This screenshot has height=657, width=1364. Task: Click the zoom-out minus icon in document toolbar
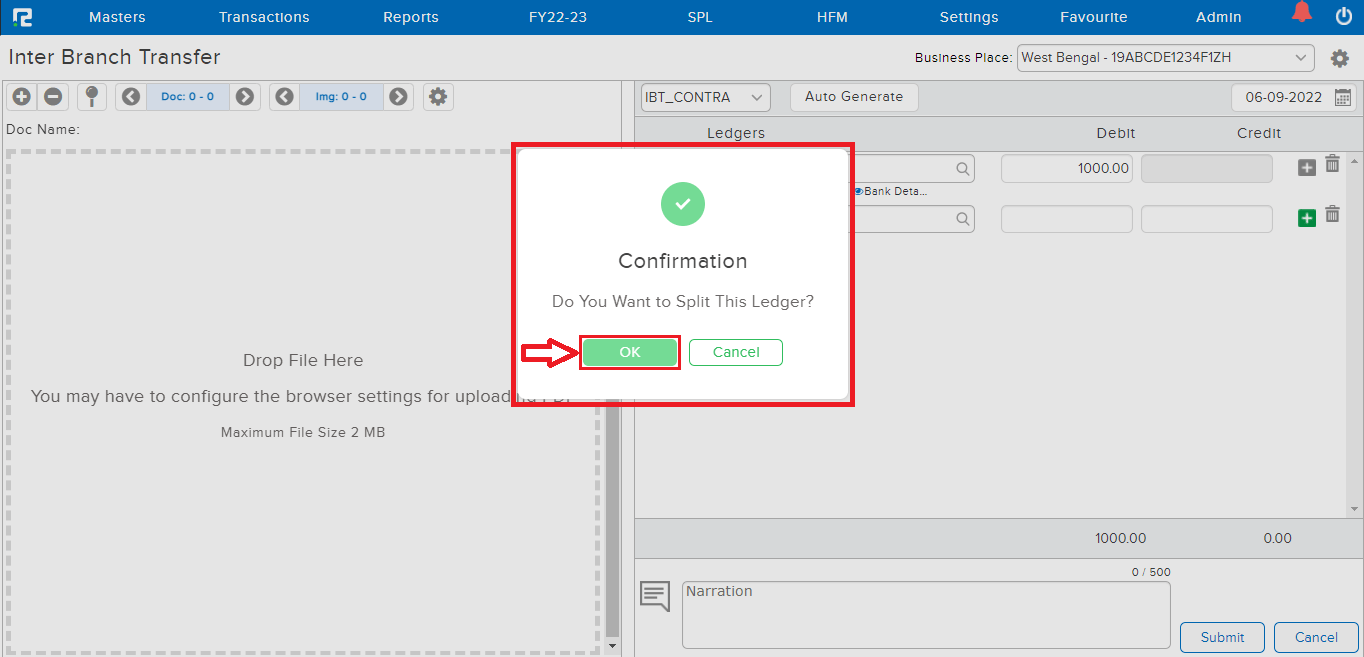54,97
